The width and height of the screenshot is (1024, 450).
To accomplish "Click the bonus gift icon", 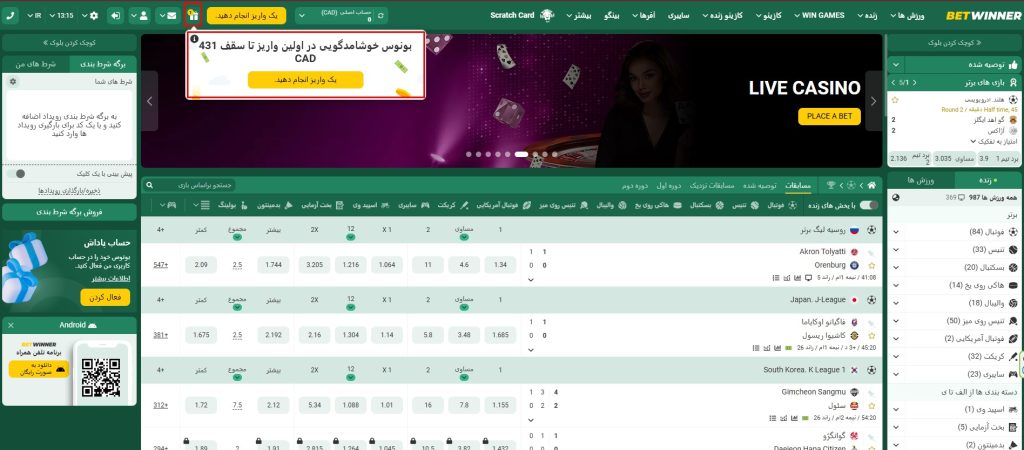I will pos(192,15).
